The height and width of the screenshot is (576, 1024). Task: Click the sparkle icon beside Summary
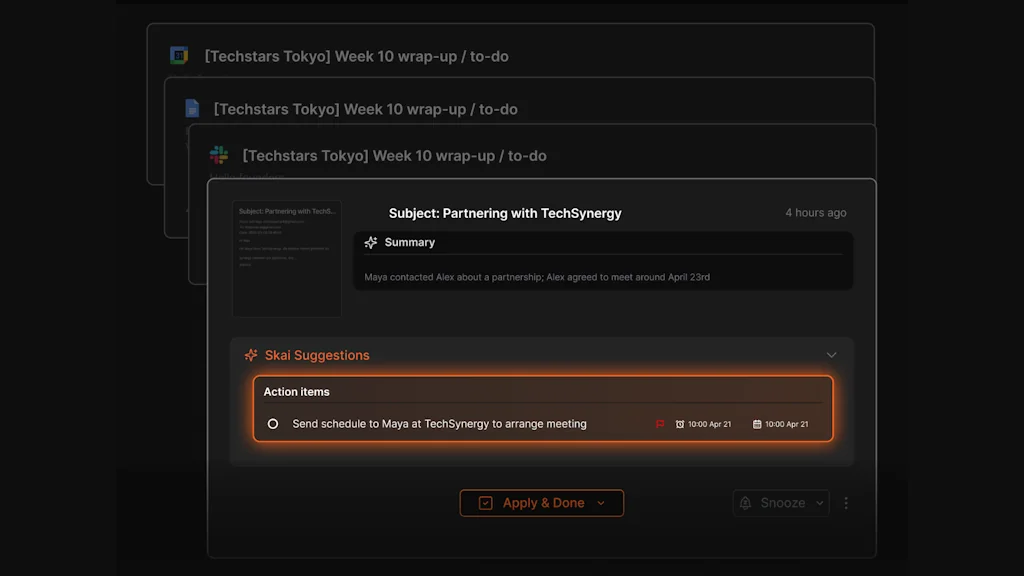371,242
